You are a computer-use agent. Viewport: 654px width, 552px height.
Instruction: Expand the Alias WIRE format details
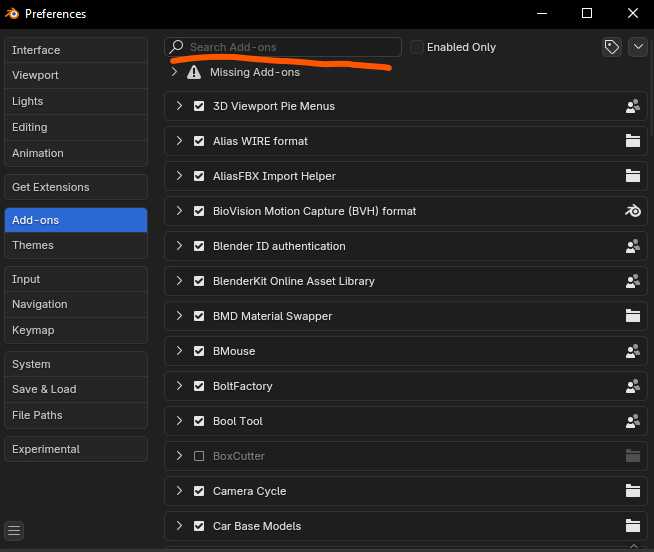[179, 141]
